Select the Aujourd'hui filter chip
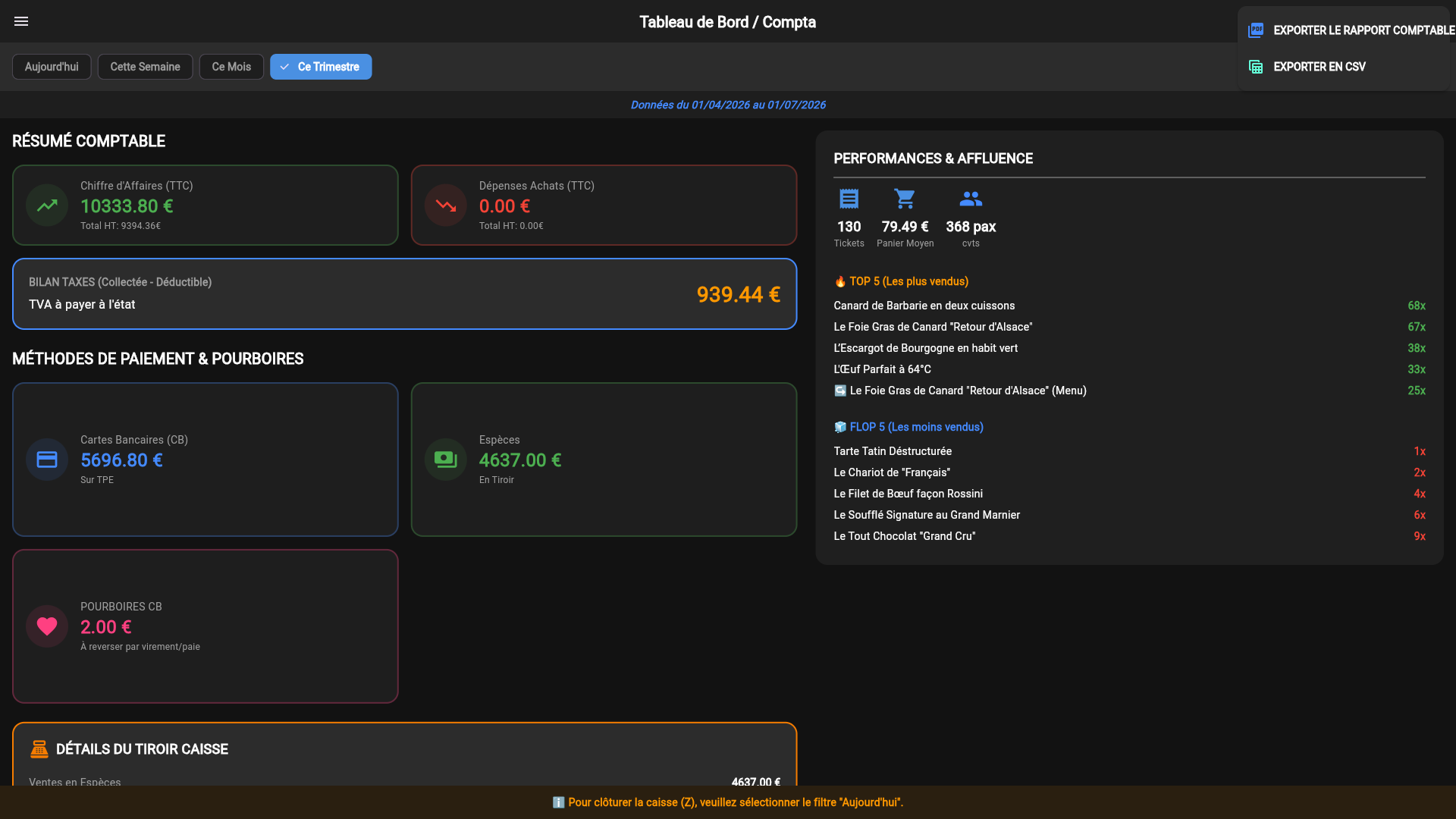The height and width of the screenshot is (819, 1456). point(52,67)
